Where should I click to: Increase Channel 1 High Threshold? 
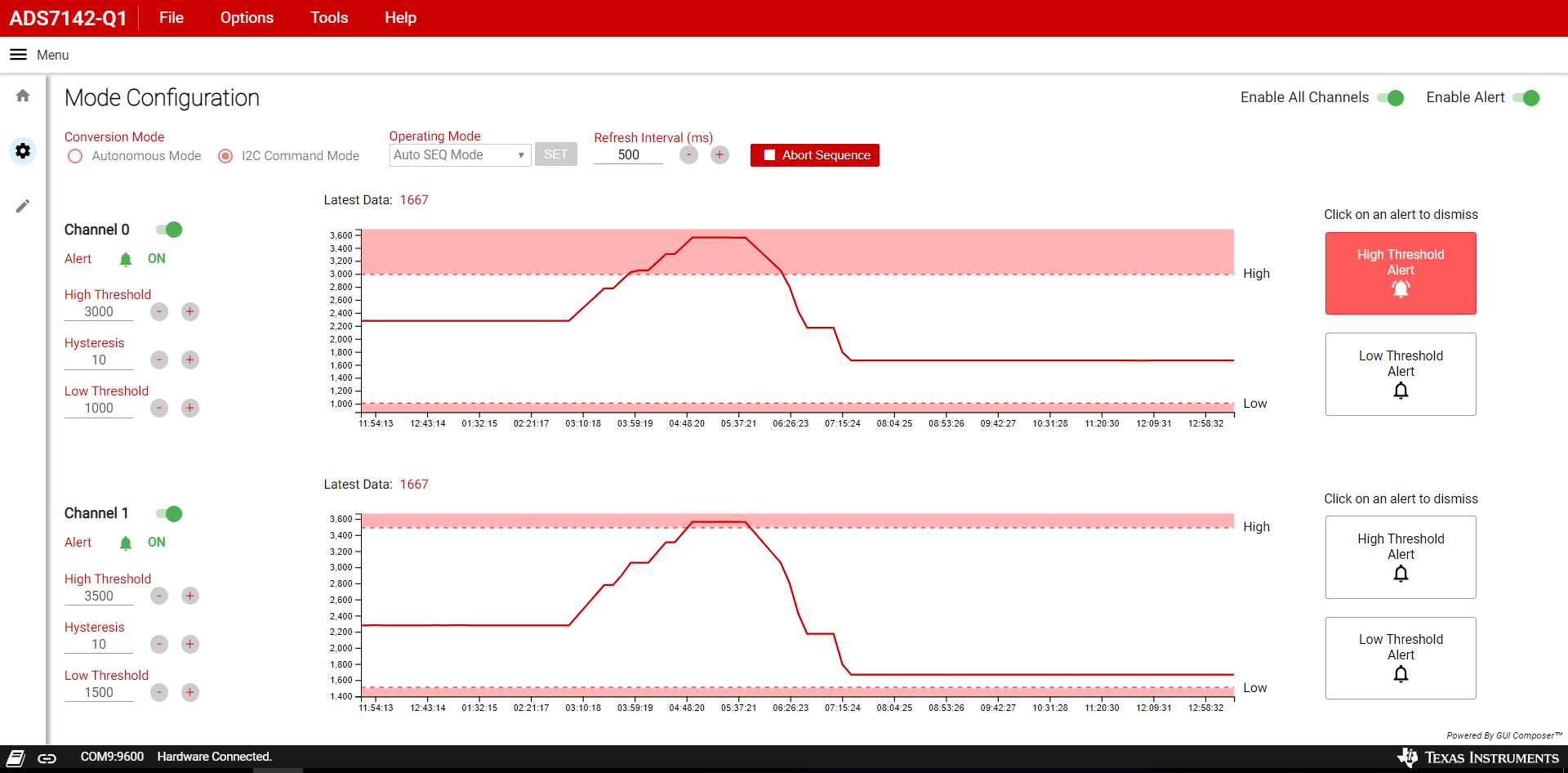[190, 596]
